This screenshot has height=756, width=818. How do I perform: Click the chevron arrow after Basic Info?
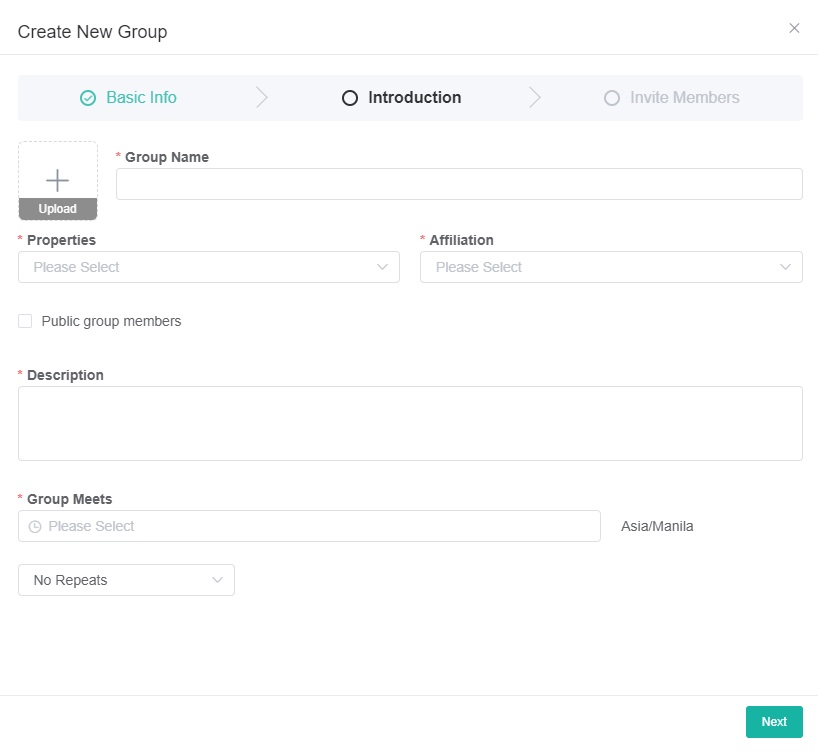coord(262,98)
